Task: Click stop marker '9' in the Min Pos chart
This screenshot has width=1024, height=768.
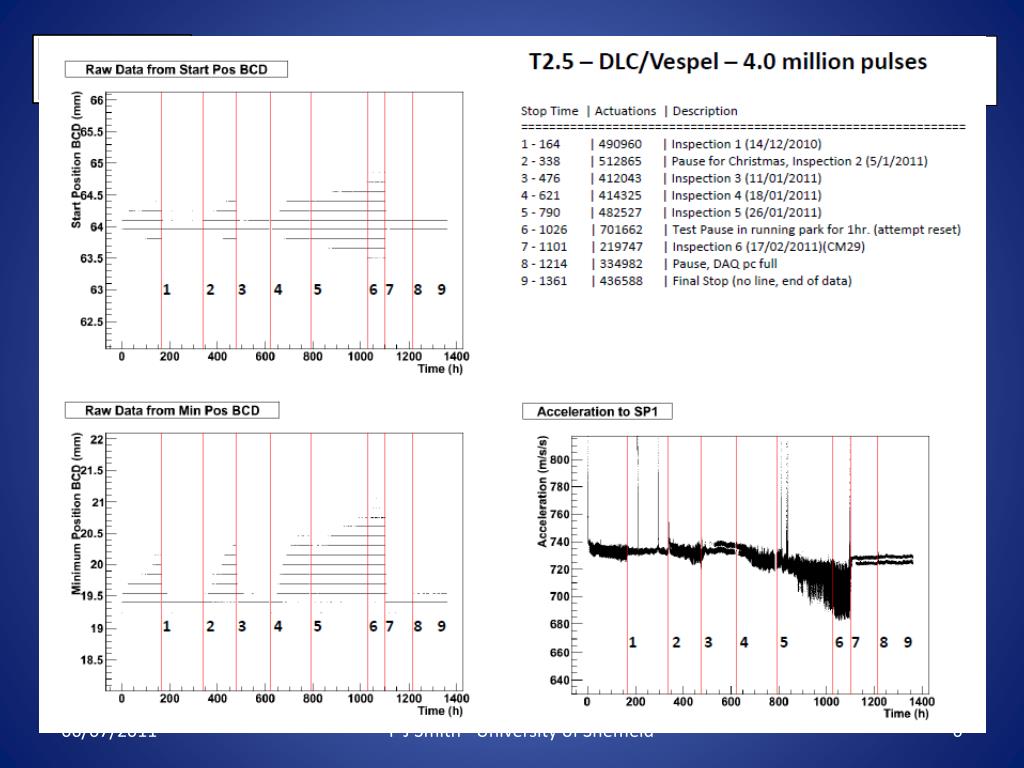Action: [x=441, y=626]
